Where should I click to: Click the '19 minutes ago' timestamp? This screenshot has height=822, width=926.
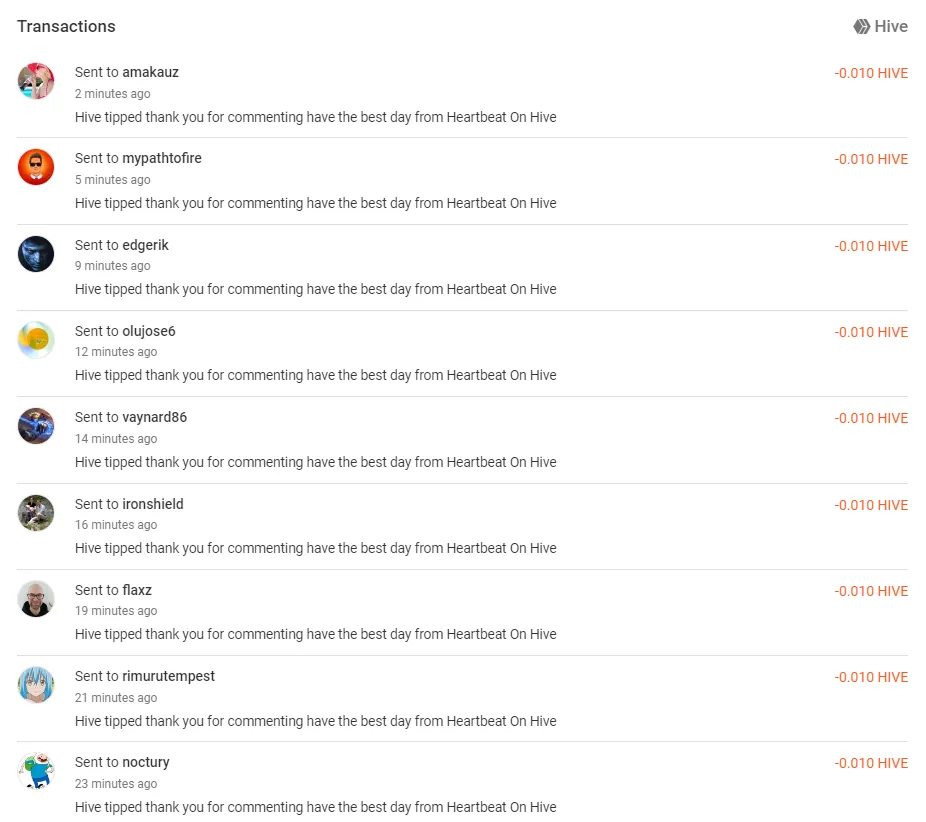click(x=116, y=611)
